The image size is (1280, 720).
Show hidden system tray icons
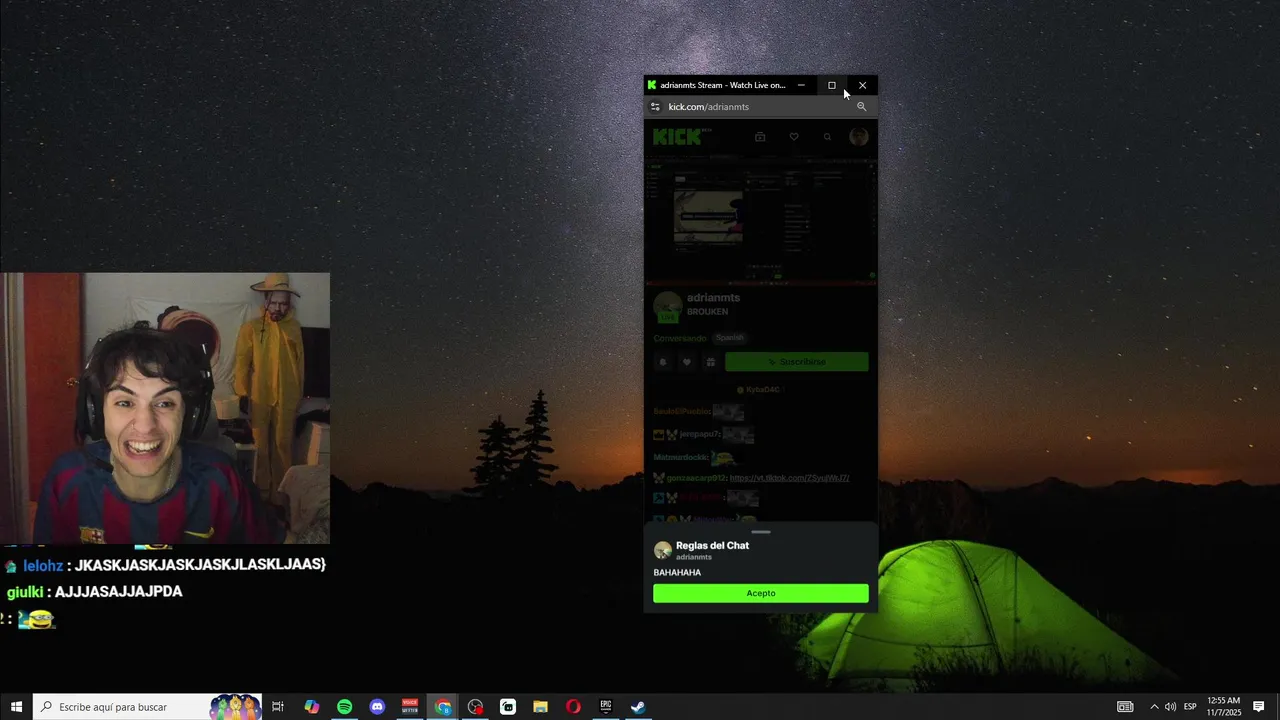[x=1153, y=707]
